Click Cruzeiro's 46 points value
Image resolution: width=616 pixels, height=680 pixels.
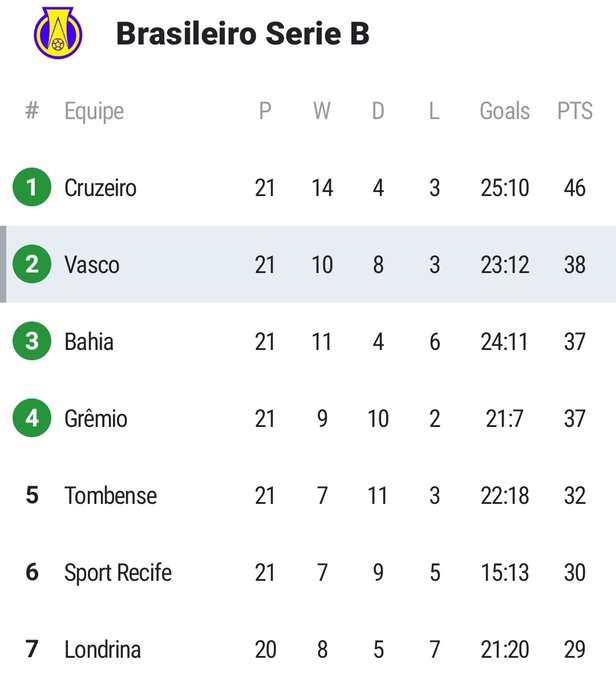point(575,188)
